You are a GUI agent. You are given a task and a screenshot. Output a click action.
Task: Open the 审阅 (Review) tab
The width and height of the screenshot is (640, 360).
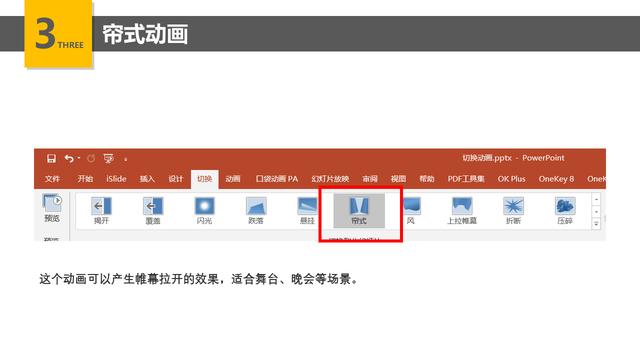click(x=370, y=179)
